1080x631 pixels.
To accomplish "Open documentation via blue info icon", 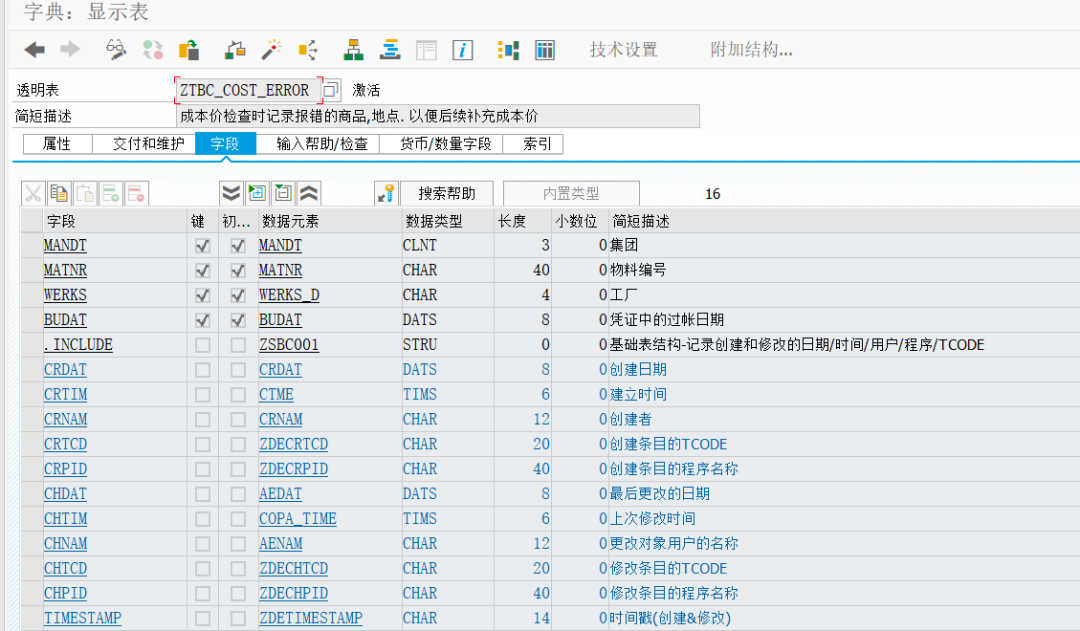I will pos(462,50).
